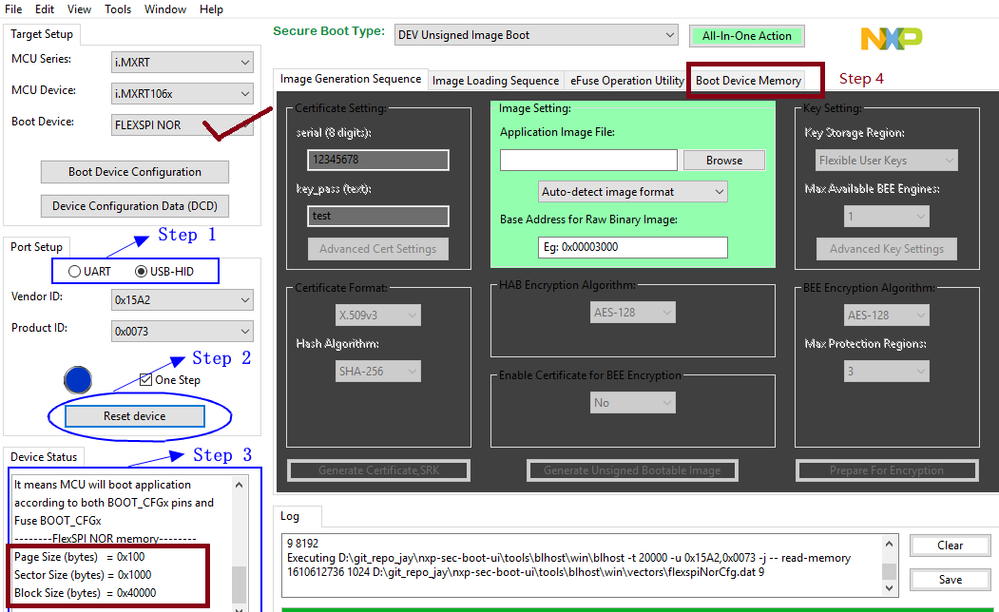Open the Help menu

tap(211, 9)
